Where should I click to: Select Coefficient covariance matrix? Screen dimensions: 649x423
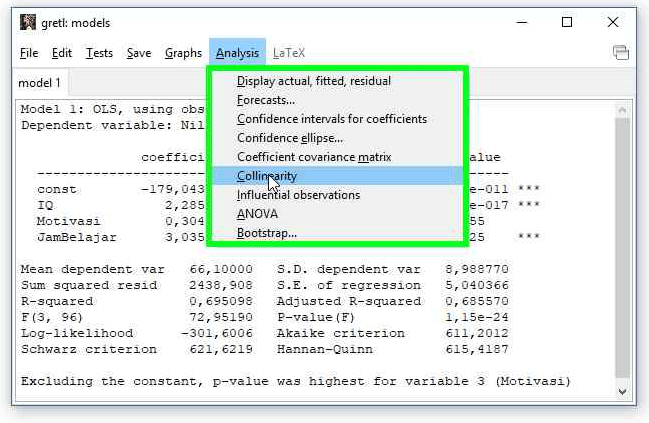tap(313, 157)
